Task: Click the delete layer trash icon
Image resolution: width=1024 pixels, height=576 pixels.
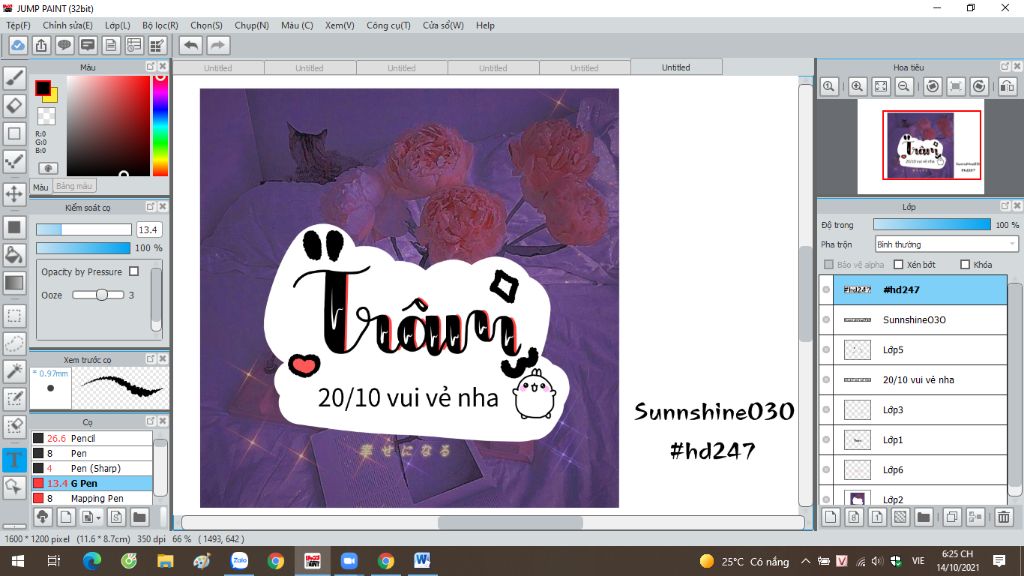Action: point(1004,517)
